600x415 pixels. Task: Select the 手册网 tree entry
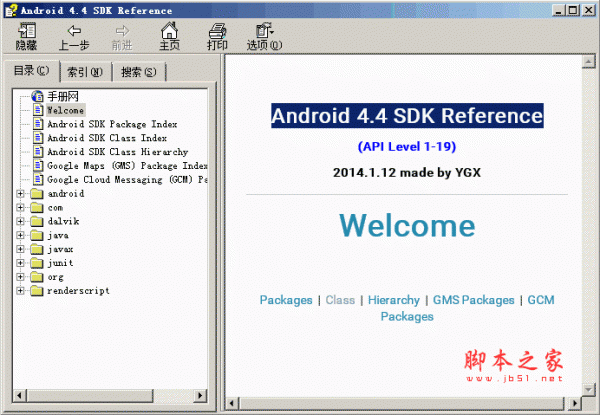[x=63, y=96]
